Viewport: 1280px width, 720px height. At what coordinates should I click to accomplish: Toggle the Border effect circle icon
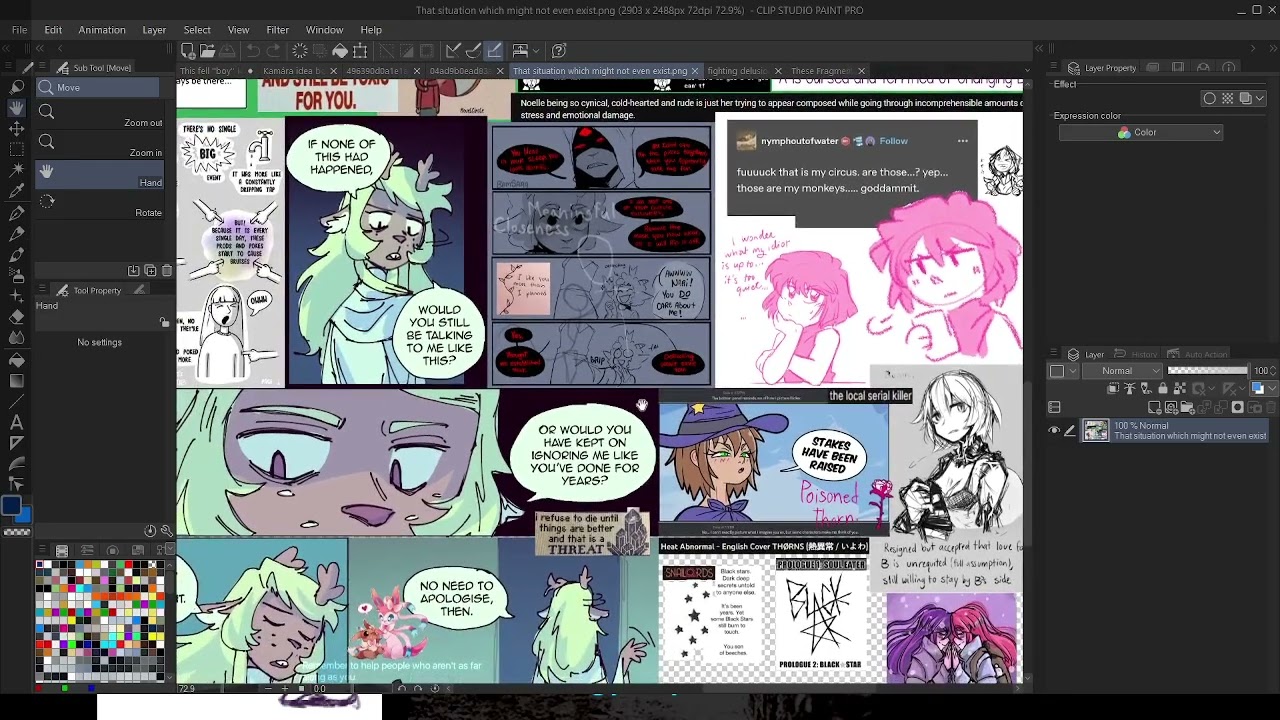coord(1210,98)
